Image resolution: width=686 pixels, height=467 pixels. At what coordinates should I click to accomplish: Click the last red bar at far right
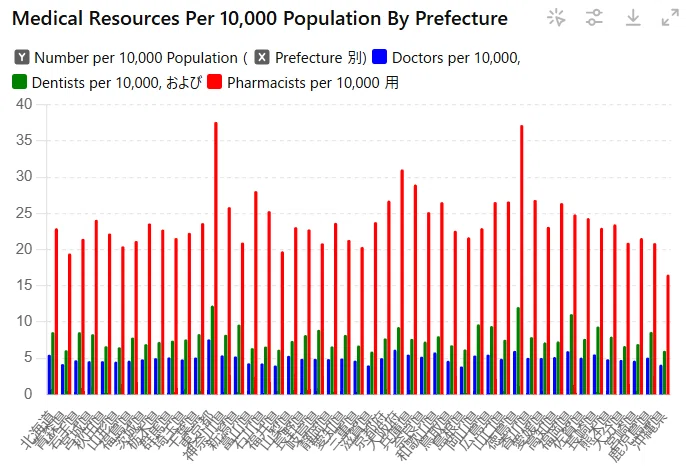click(x=668, y=335)
